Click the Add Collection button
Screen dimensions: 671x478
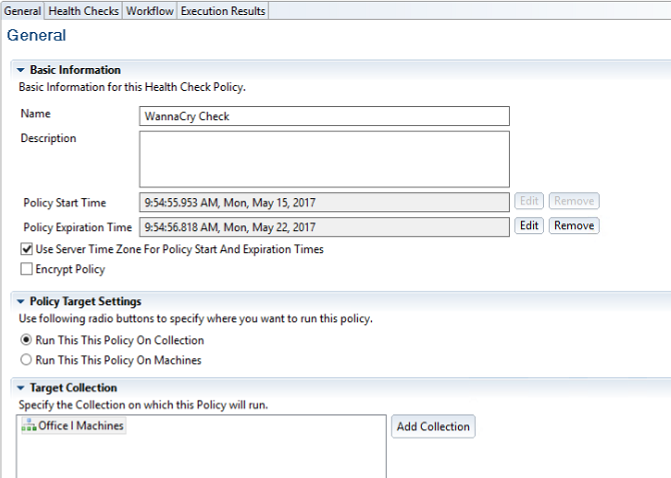pos(433,426)
